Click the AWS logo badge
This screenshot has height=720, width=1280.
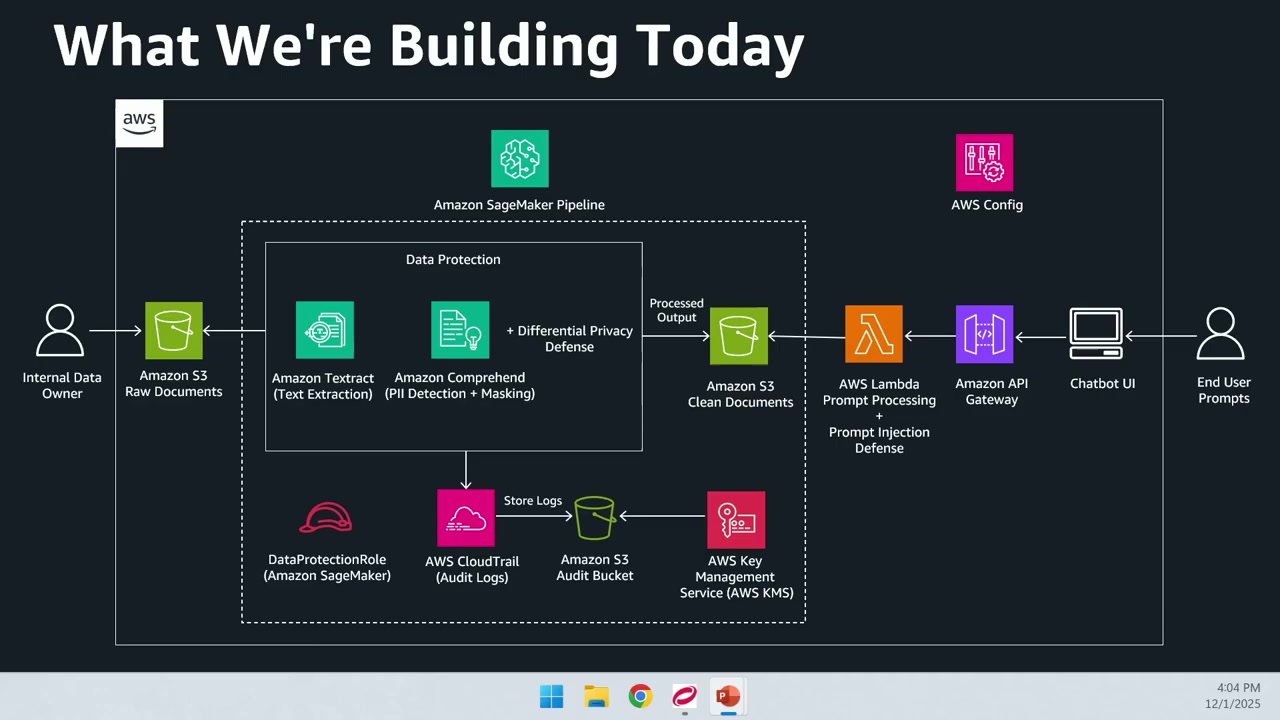[x=139, y=123]
